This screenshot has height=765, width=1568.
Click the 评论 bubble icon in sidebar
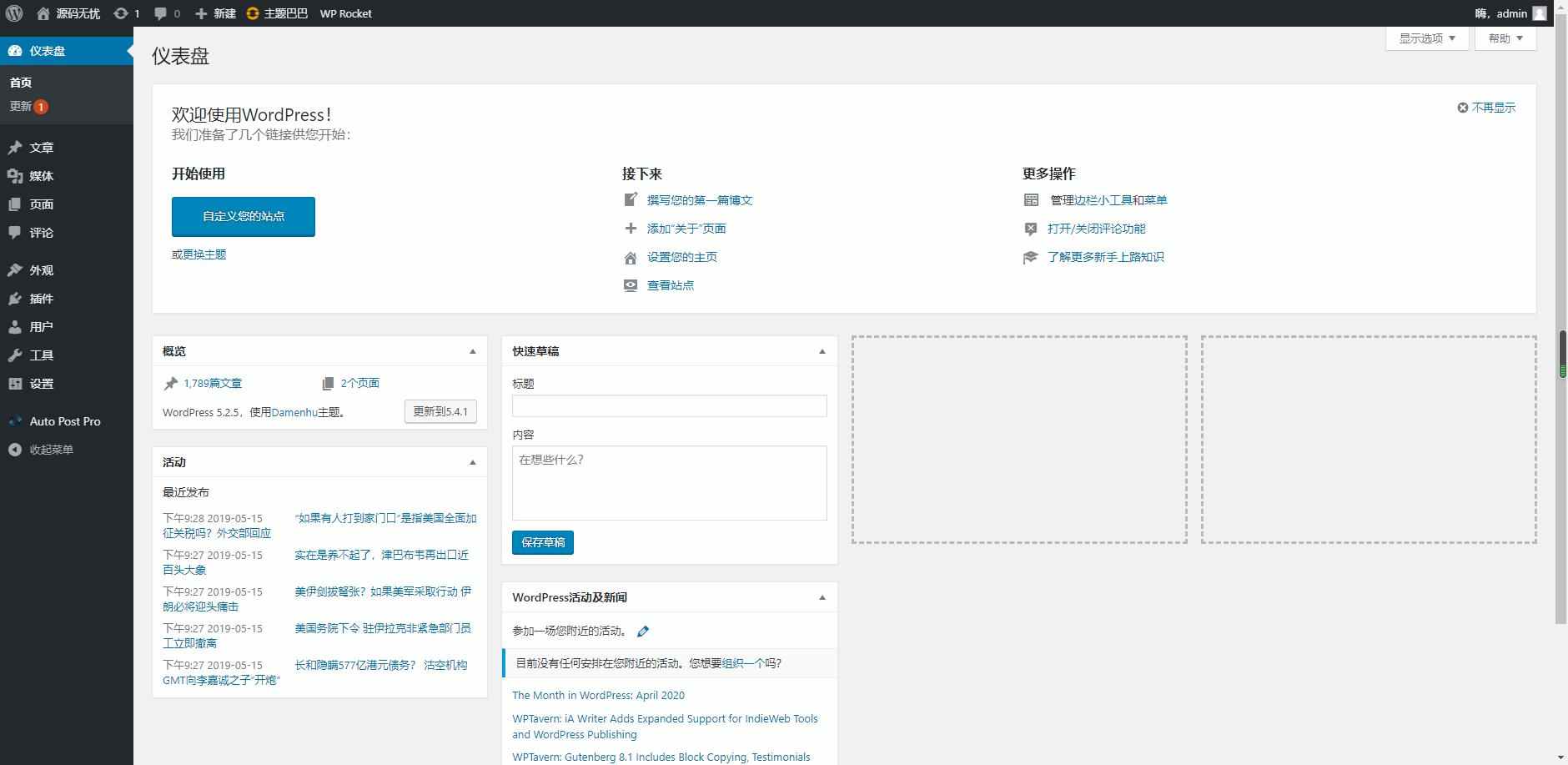15,233
